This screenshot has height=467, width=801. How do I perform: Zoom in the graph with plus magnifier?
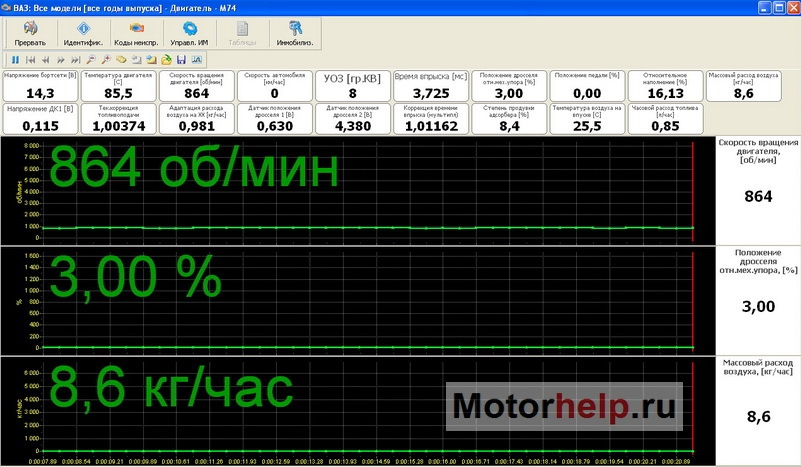coord(106,60)
